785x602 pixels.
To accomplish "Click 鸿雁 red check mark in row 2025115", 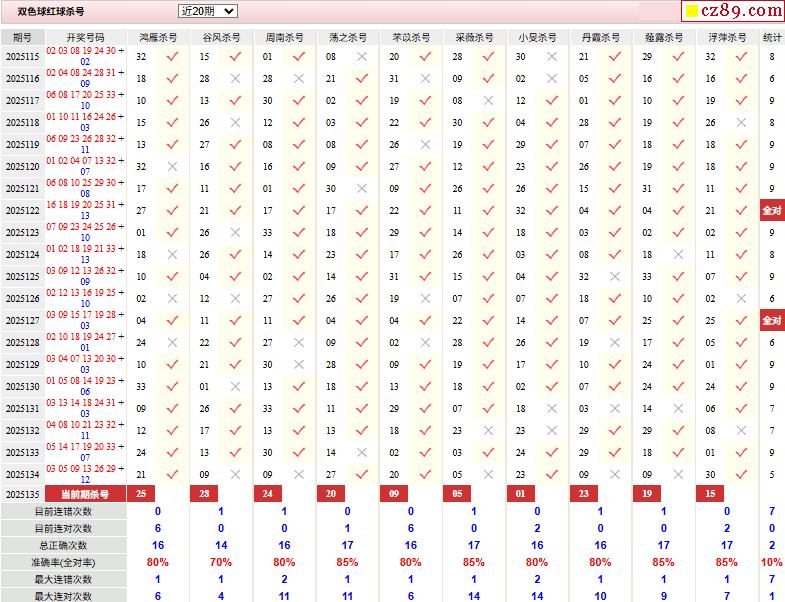I will [x=173, y=57].
